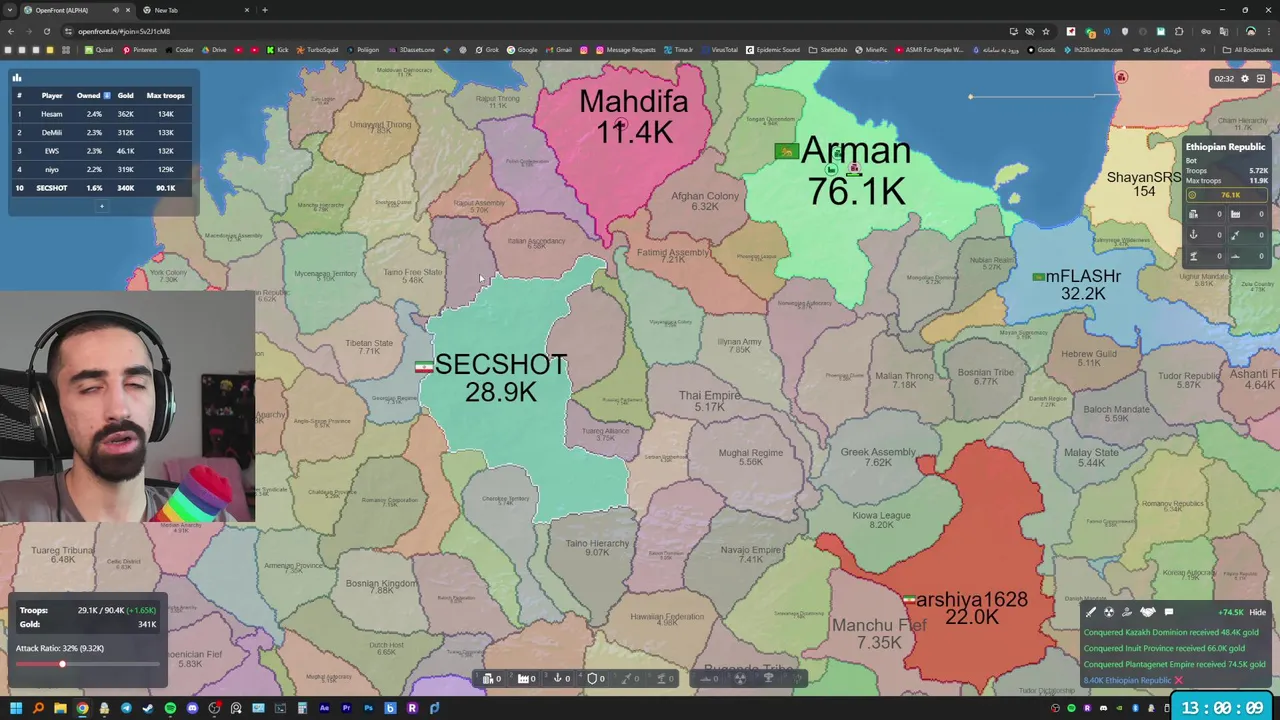This screenshot has height=720, width=1280.
Task: Expand leaderboard with the plus button
Action: click(101, 206)
